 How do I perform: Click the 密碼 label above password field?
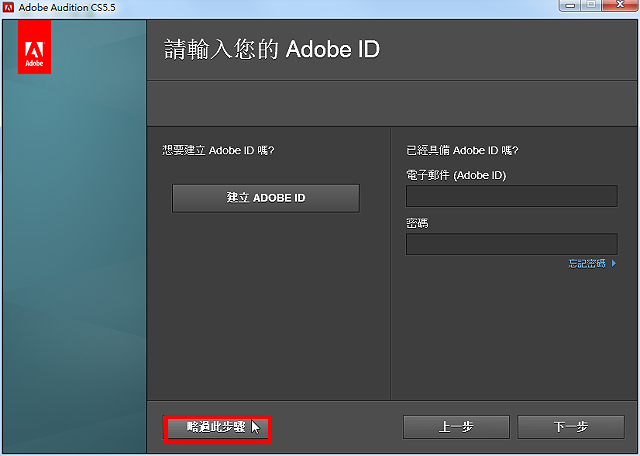417,223
